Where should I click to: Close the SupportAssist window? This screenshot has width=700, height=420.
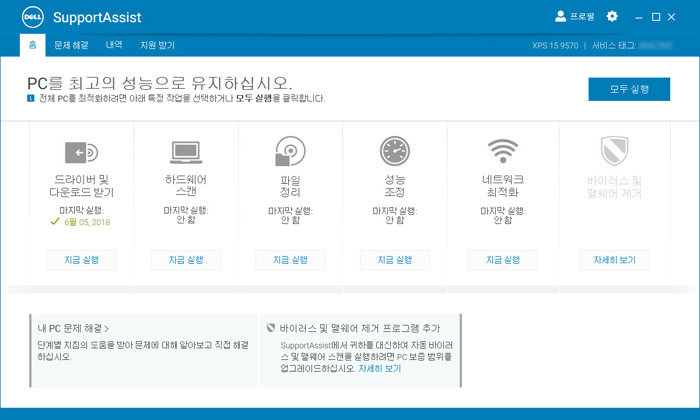(x=671, y=17)
